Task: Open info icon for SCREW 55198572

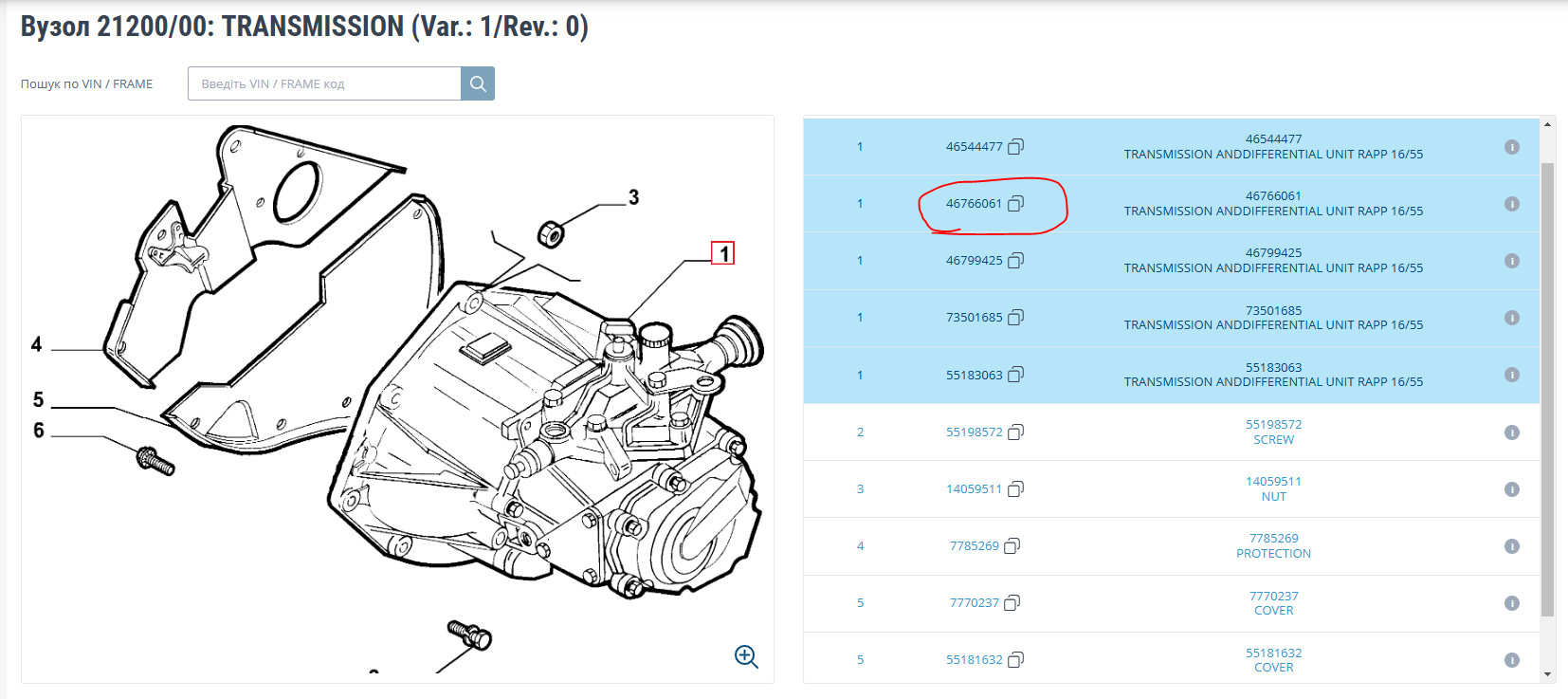Action: (1512, 432)
